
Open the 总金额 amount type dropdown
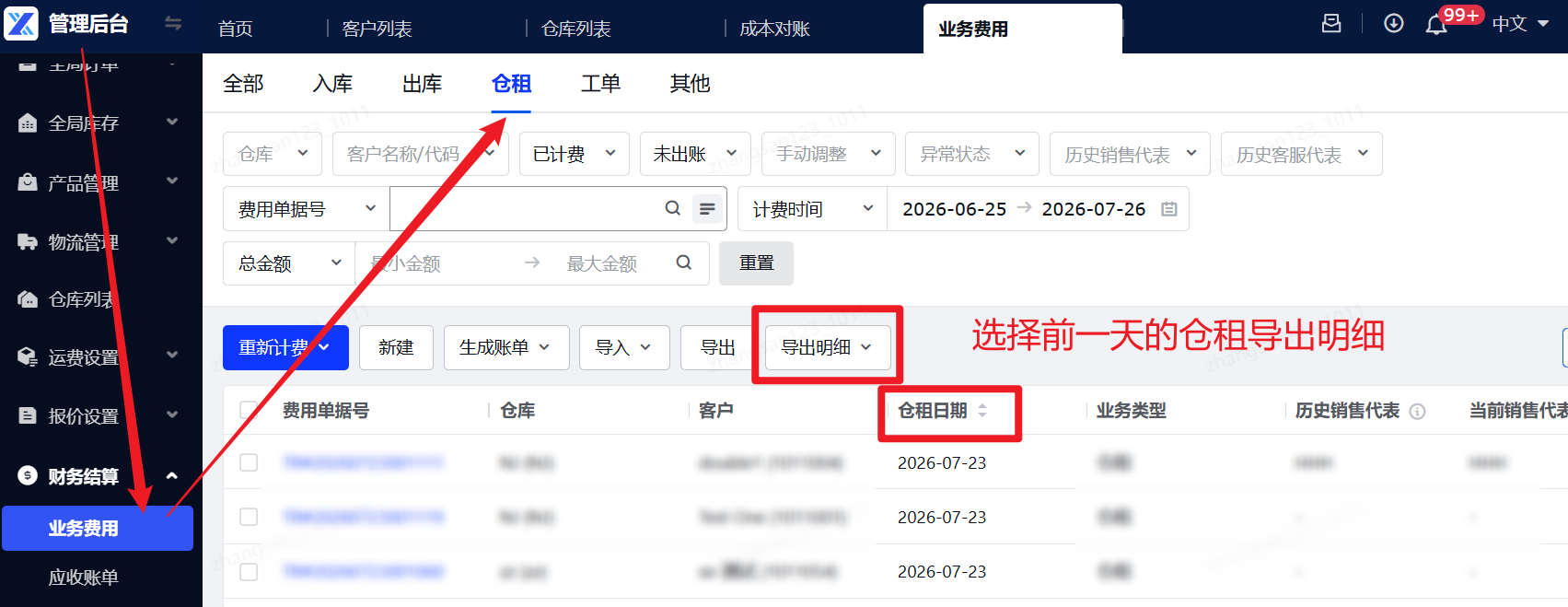click(x=289, y=263)
